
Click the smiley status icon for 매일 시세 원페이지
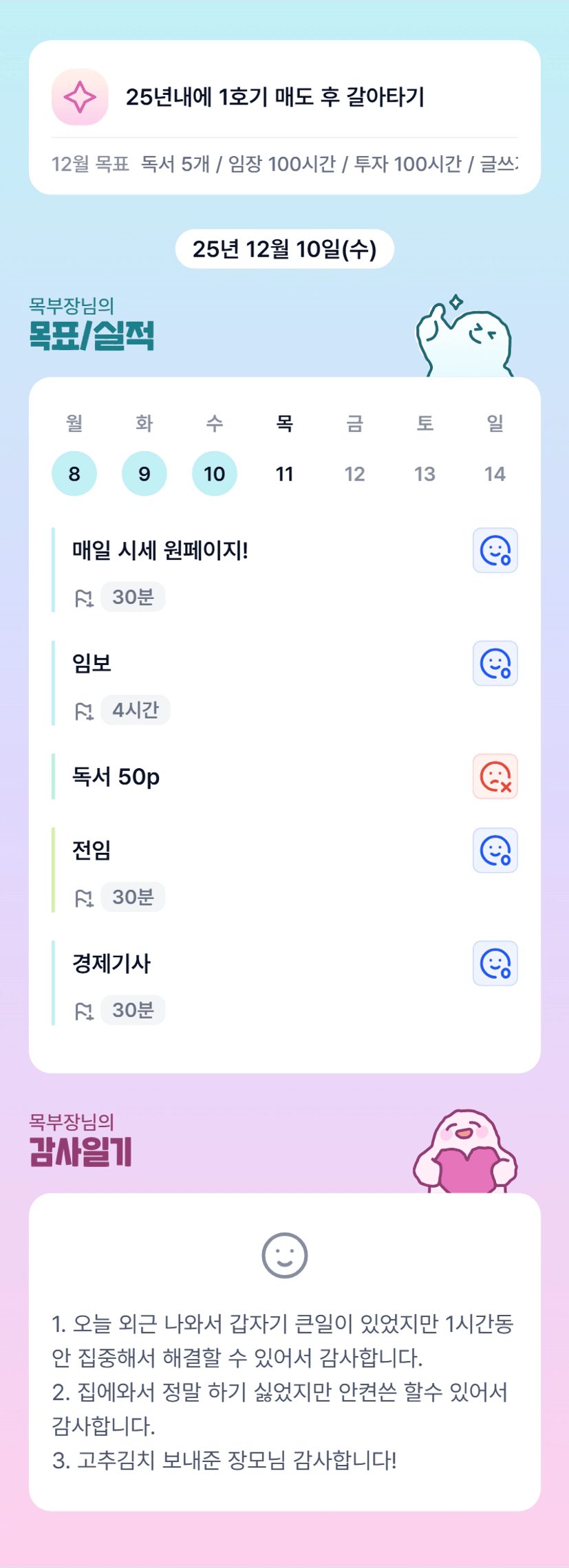tap(495, 550)
